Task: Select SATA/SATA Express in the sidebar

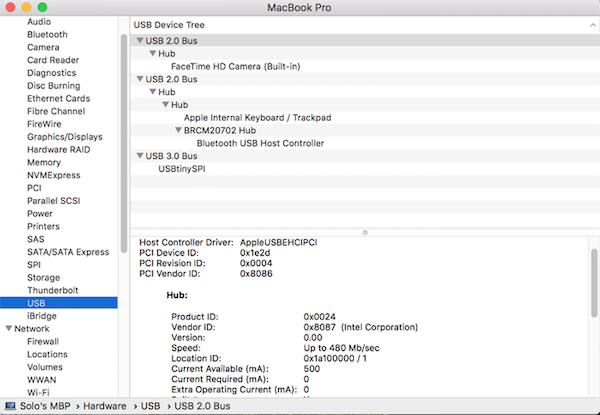Action: 68,252
